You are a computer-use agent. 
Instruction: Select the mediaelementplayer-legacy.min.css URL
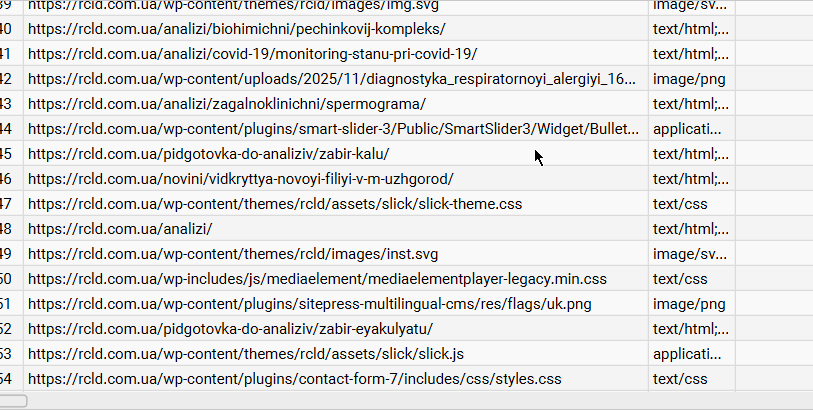(x=317, y=279)
